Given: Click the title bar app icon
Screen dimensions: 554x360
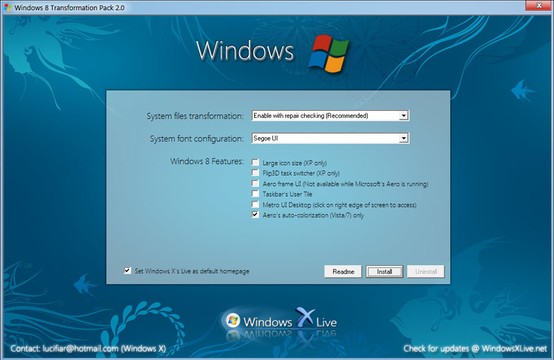Looking at the screenshot, I should [8, 7].
